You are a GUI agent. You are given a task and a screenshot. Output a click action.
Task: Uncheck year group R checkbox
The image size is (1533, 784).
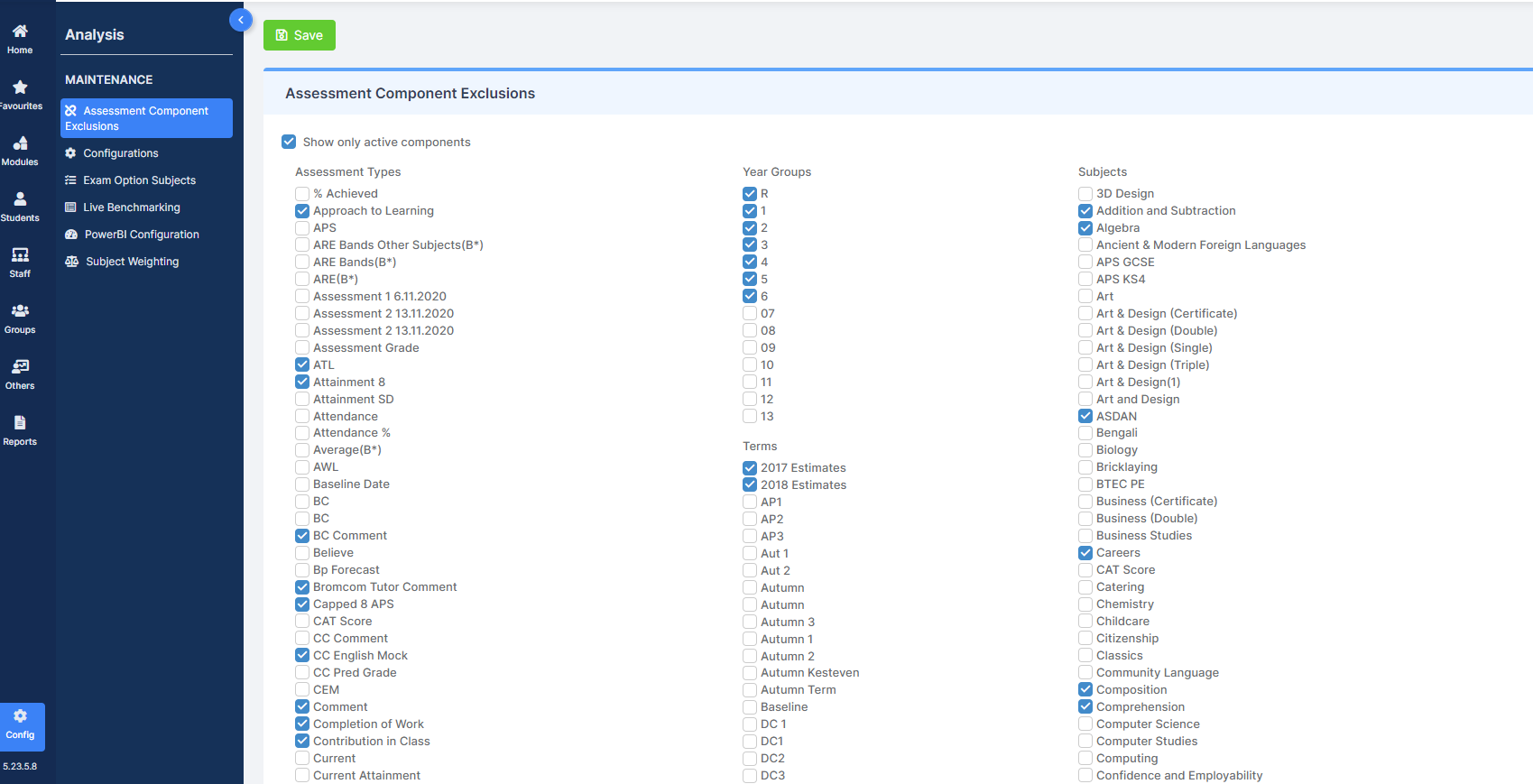750,194
